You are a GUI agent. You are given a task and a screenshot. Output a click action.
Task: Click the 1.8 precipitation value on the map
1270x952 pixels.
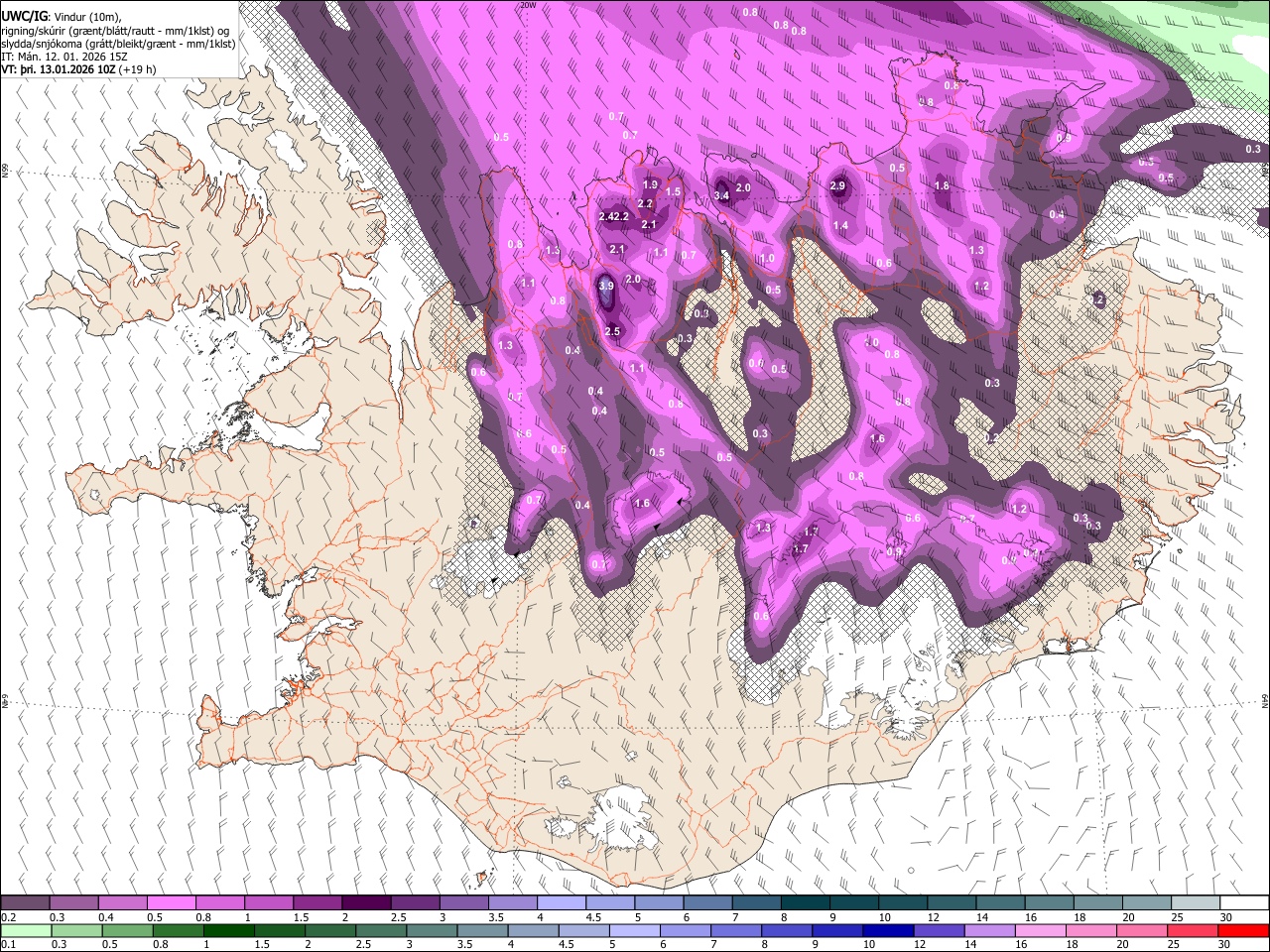tap(942, 185)
